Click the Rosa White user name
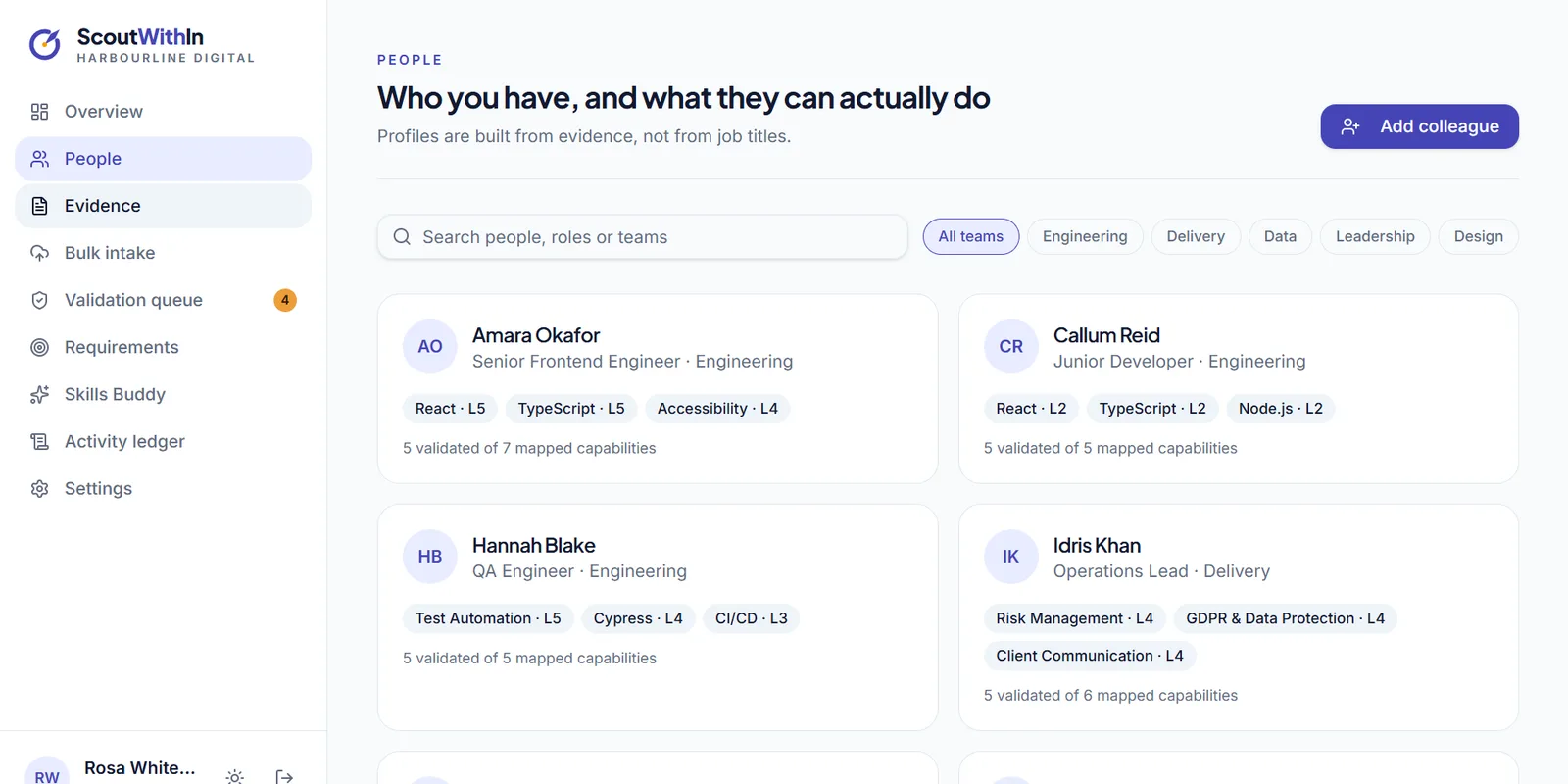 139,768
